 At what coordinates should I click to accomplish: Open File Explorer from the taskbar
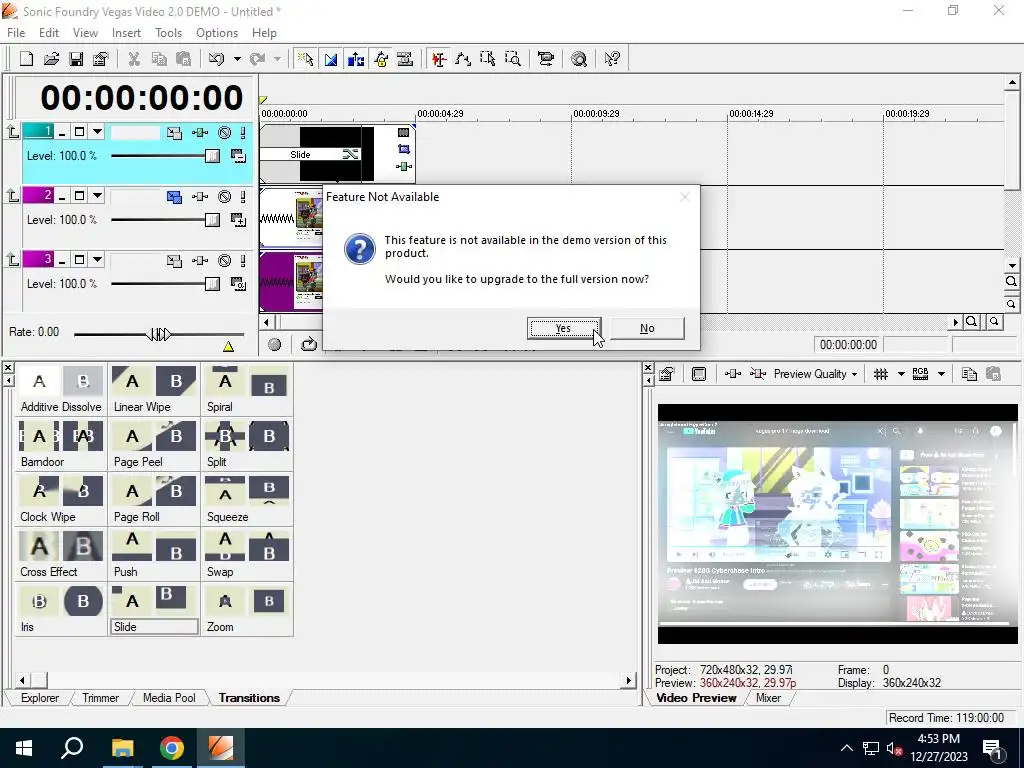[122, 748]
